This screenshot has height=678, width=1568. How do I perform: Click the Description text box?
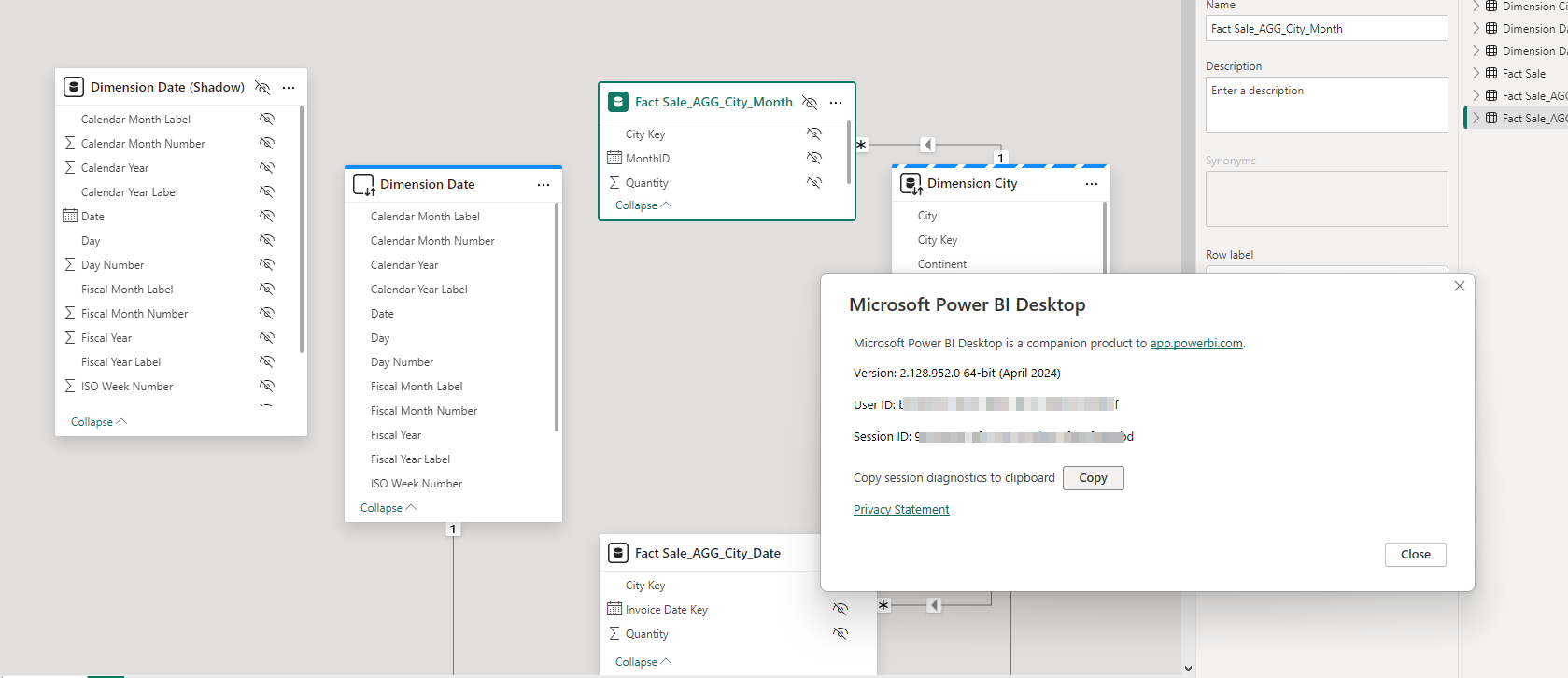click(1326, 105)
